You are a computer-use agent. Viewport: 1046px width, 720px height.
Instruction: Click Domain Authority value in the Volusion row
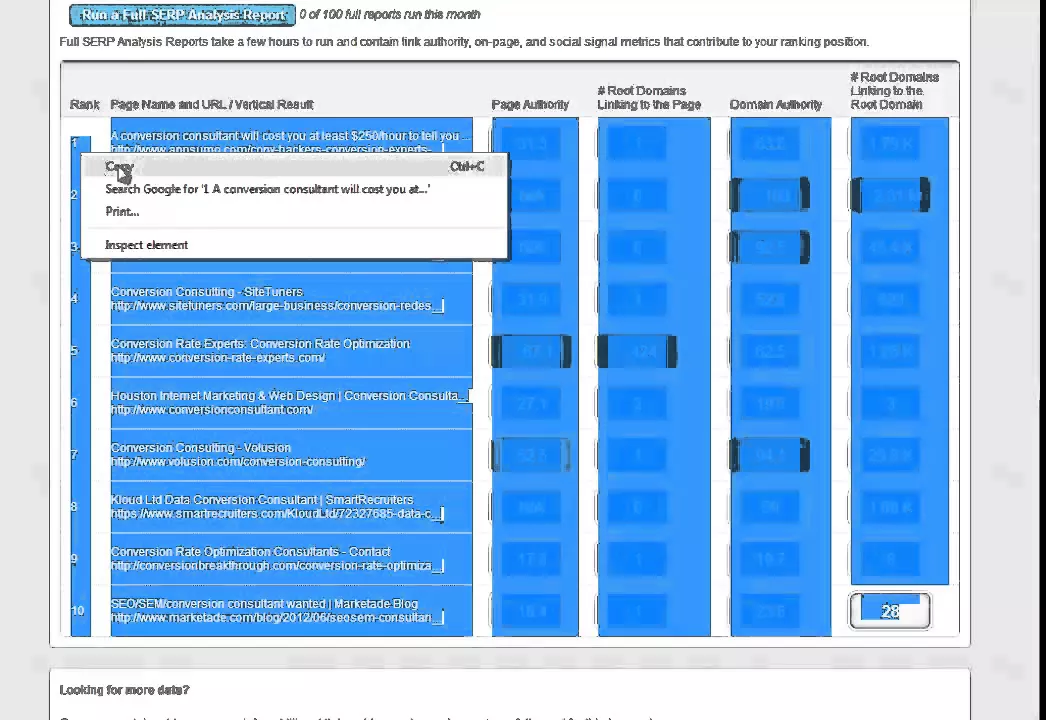(x=770, y=455)
